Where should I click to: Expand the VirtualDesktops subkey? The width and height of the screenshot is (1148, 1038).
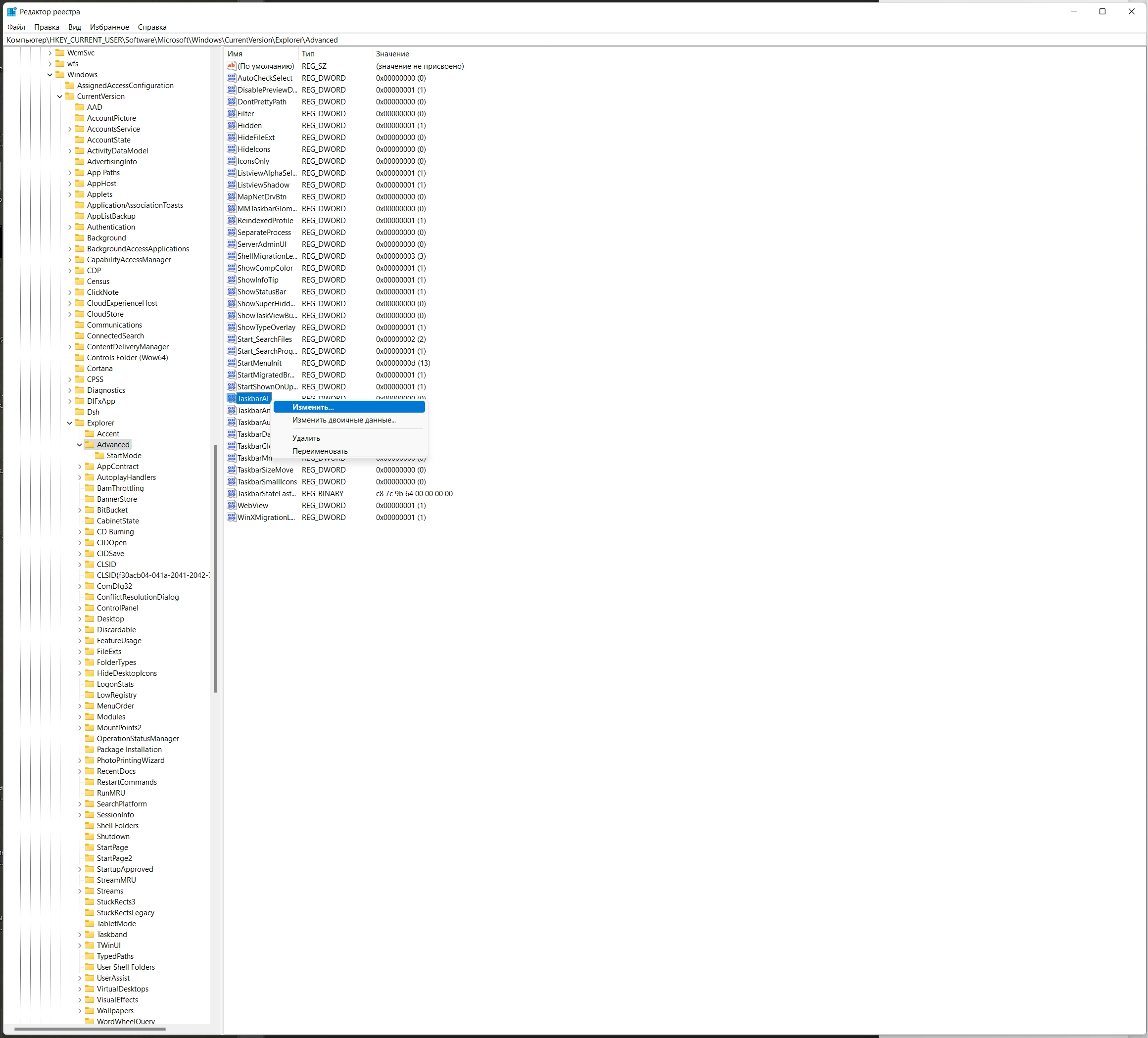click(x=80, y=989)
